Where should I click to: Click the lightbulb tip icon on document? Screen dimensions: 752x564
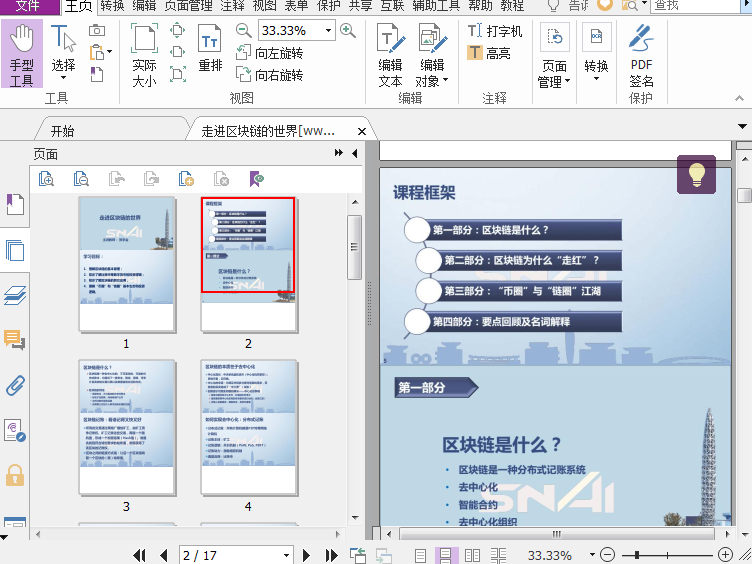click(x=696, y=174)
